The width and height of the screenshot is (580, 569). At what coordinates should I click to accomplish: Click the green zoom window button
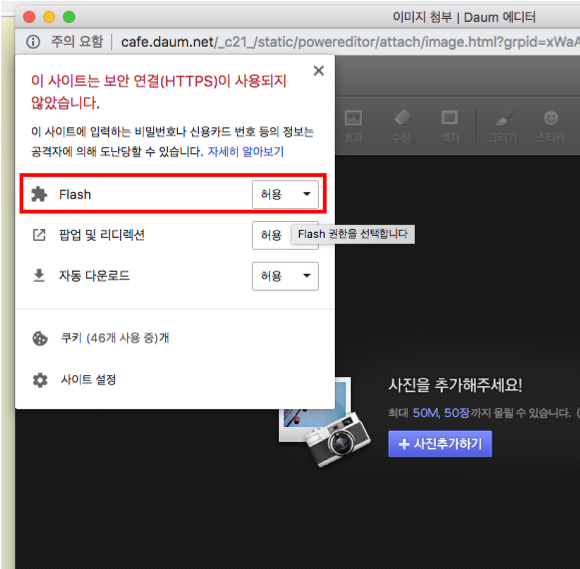pos(69,17)
